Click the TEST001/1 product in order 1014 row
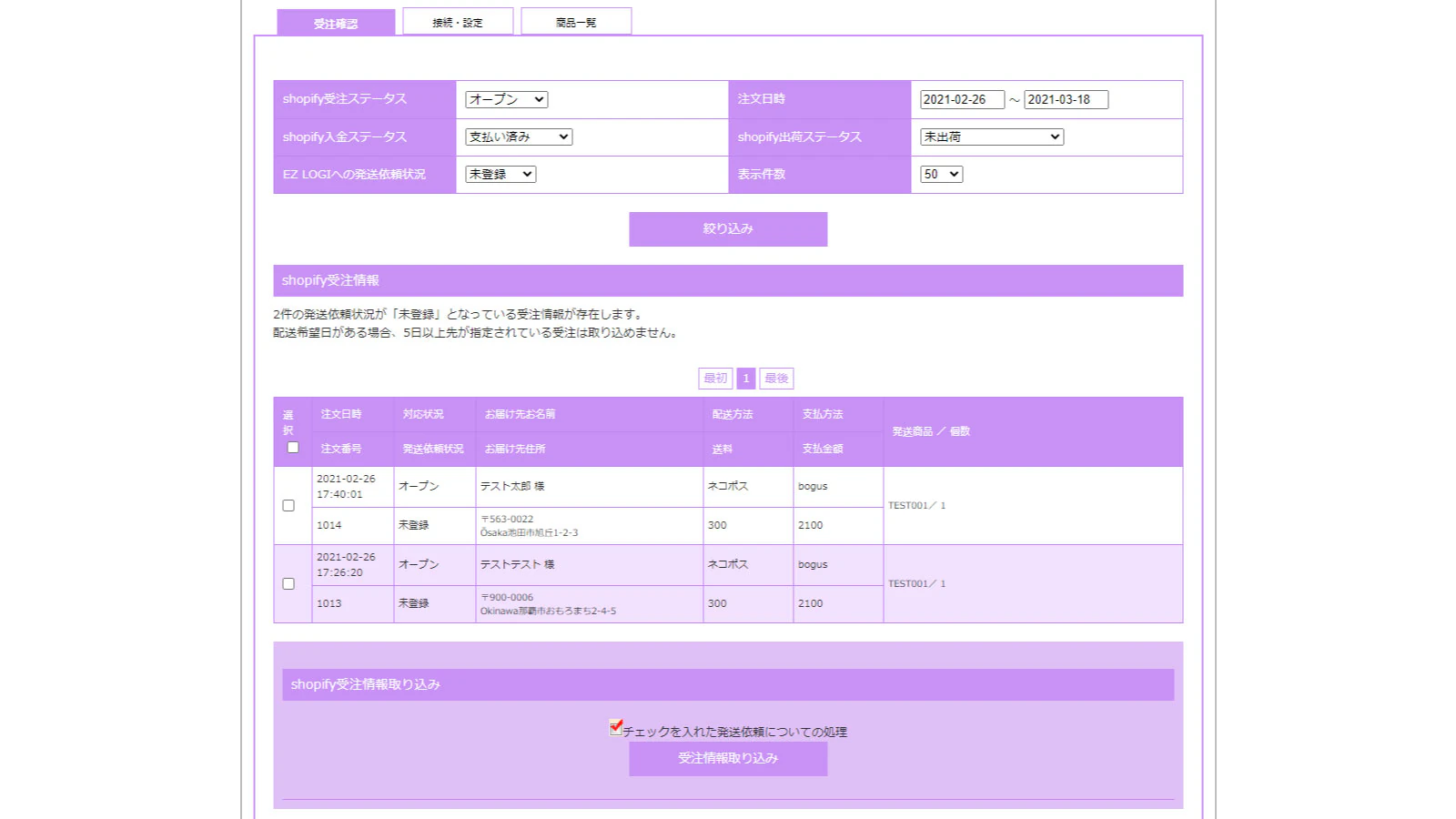The height and width of the screenshot is (819, 1456). pos(916,505)
